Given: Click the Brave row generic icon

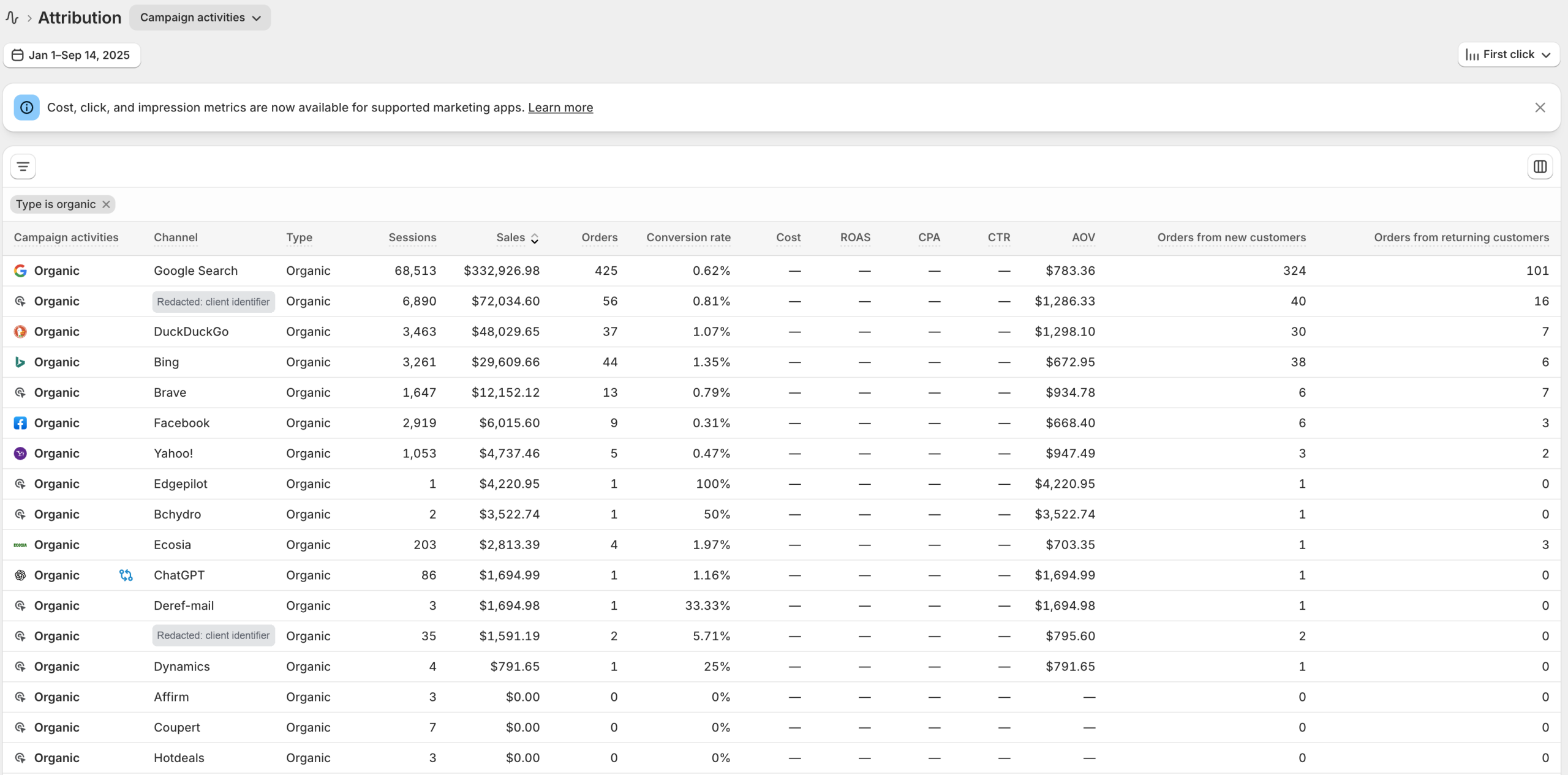Looking at the screenshot, I should coord(20,392).
